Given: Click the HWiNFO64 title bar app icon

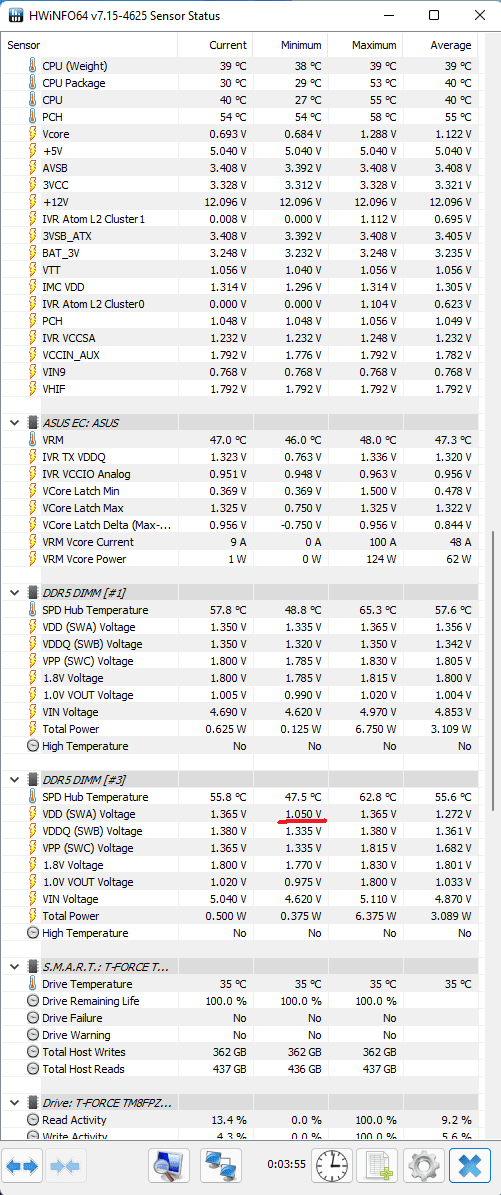Looking at the screenshot, I should [16, 15].
